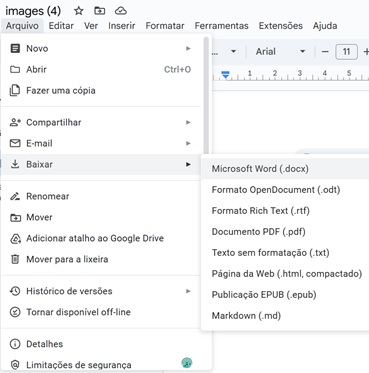The height and width of the screenshot is (373, 369).
Task: Expand the Compartilhar submenu arrow
Action: tap(188, 122)
